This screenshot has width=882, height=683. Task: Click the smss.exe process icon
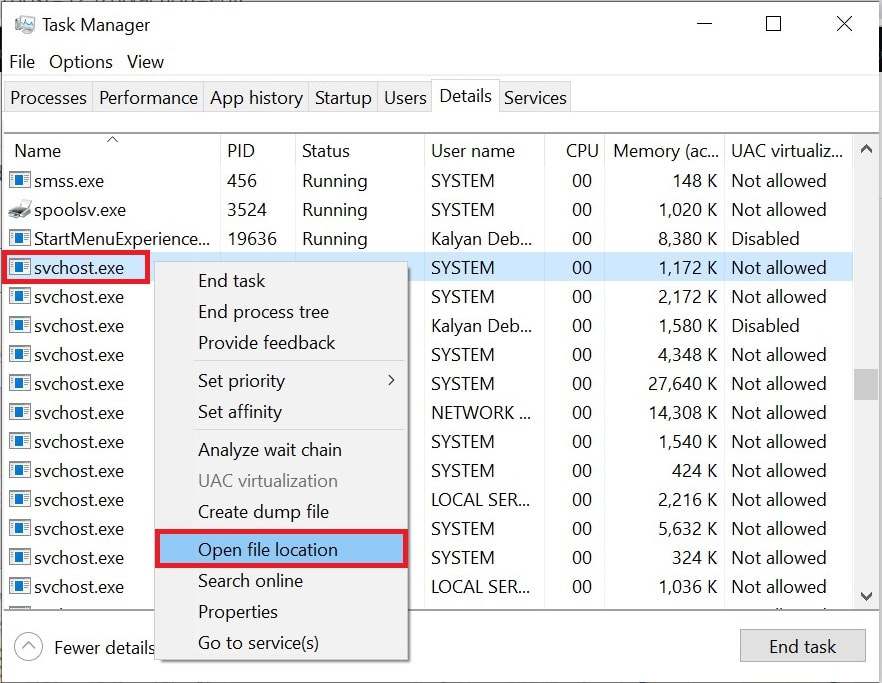tap(20, 180)
